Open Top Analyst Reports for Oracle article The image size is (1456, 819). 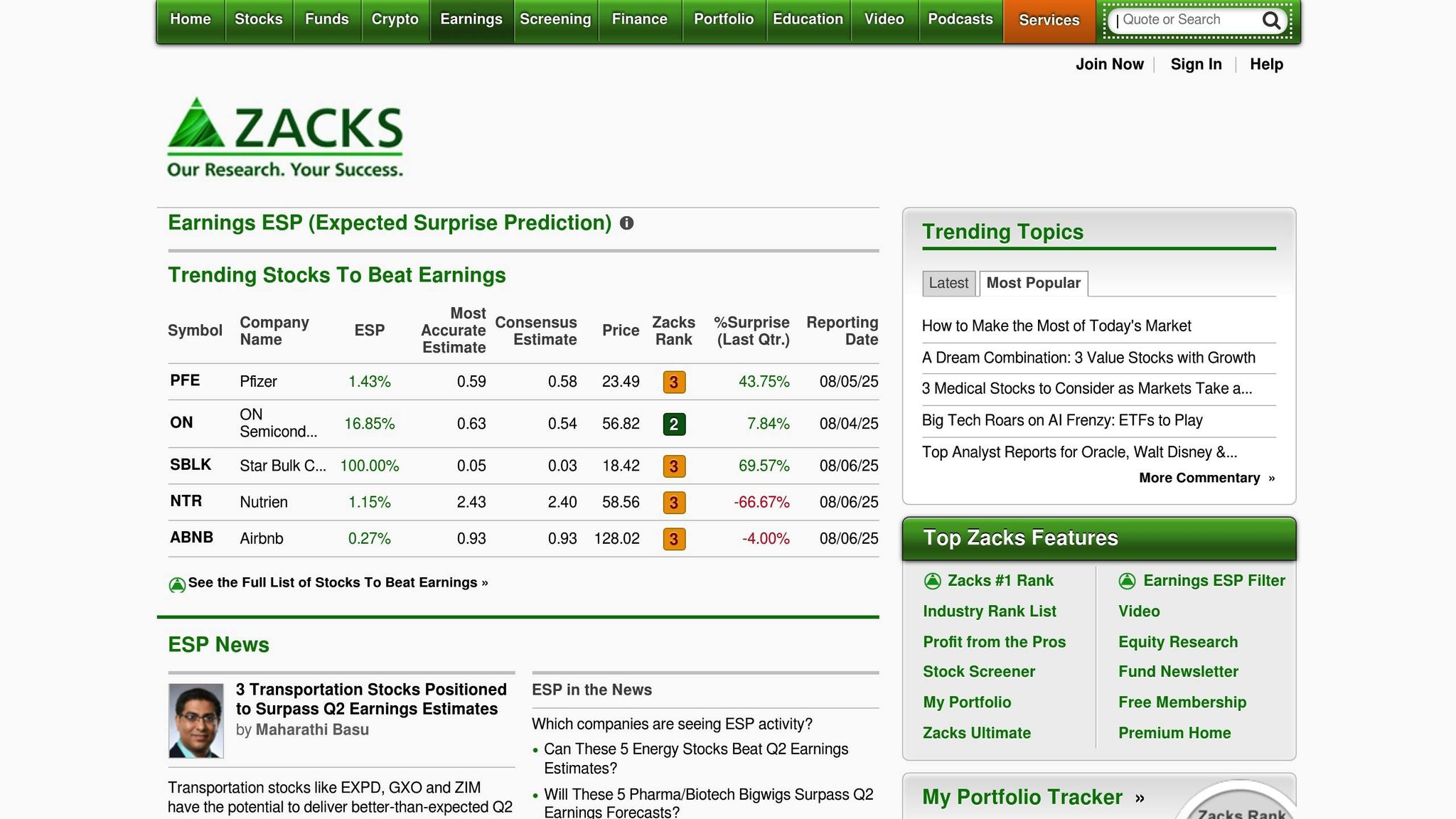click(x=1079, y=453)
